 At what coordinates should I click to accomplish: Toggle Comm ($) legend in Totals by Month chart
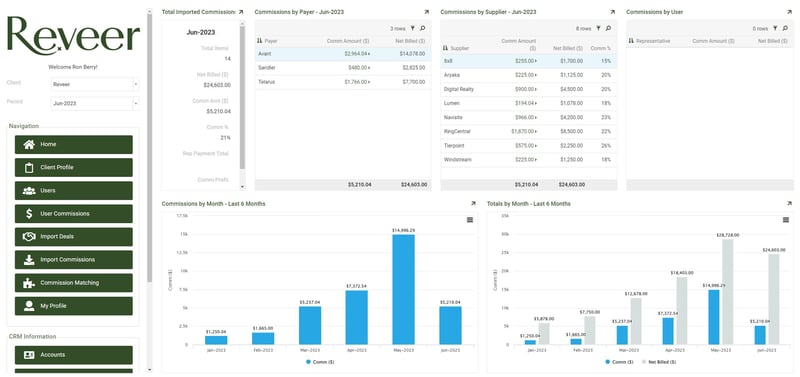[x=619, y=362]
